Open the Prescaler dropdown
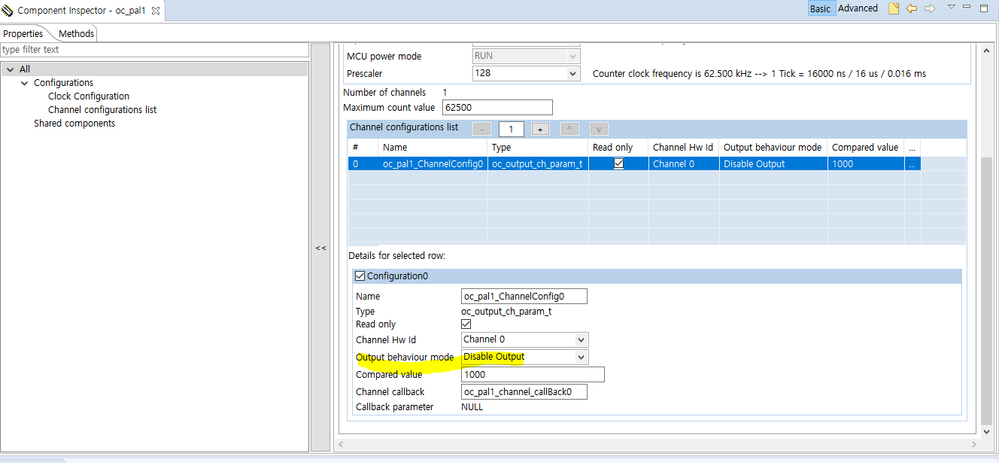The height and width of the screenshot is (463, 999). [526, 74]
